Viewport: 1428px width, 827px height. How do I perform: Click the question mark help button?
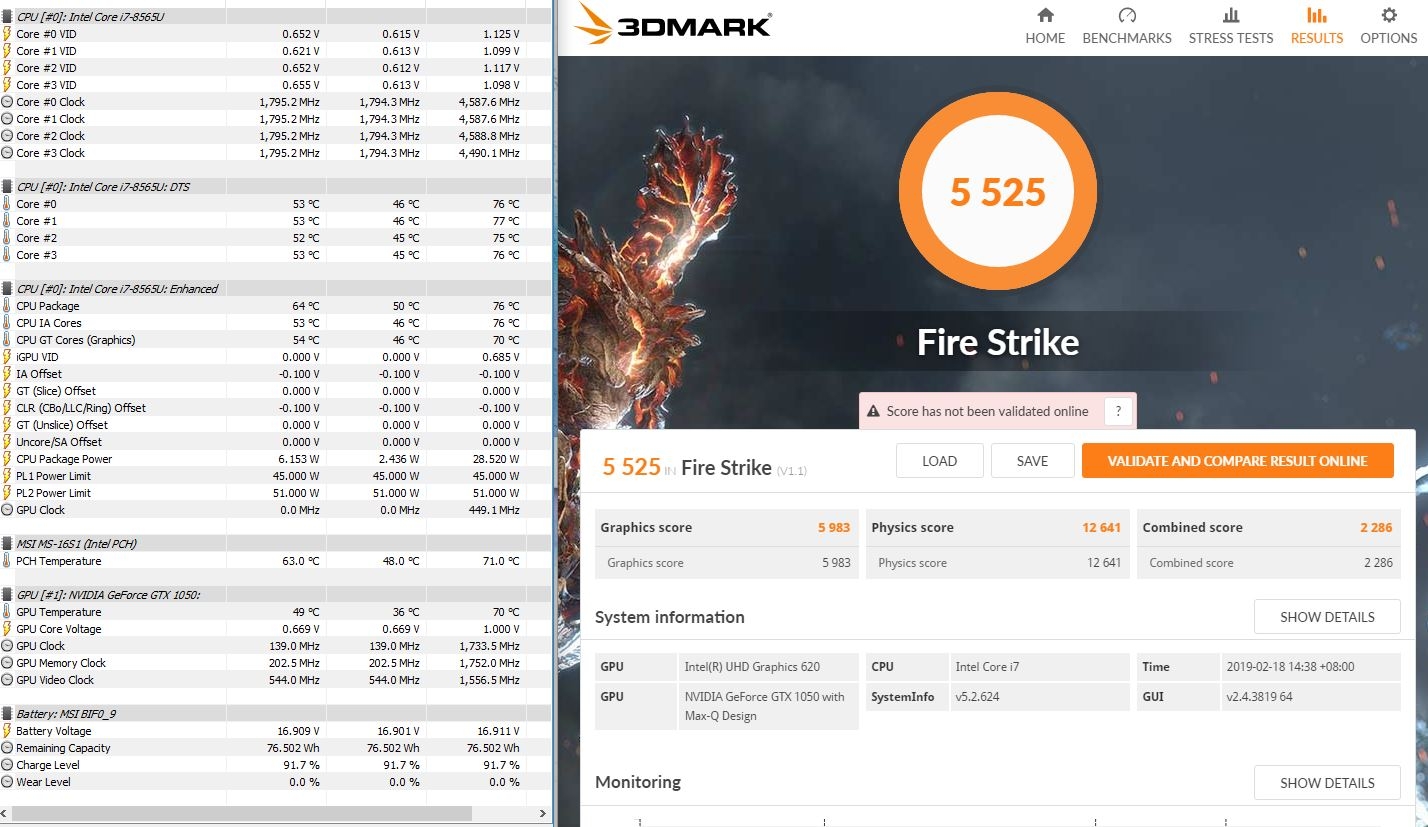[1118, 411]
